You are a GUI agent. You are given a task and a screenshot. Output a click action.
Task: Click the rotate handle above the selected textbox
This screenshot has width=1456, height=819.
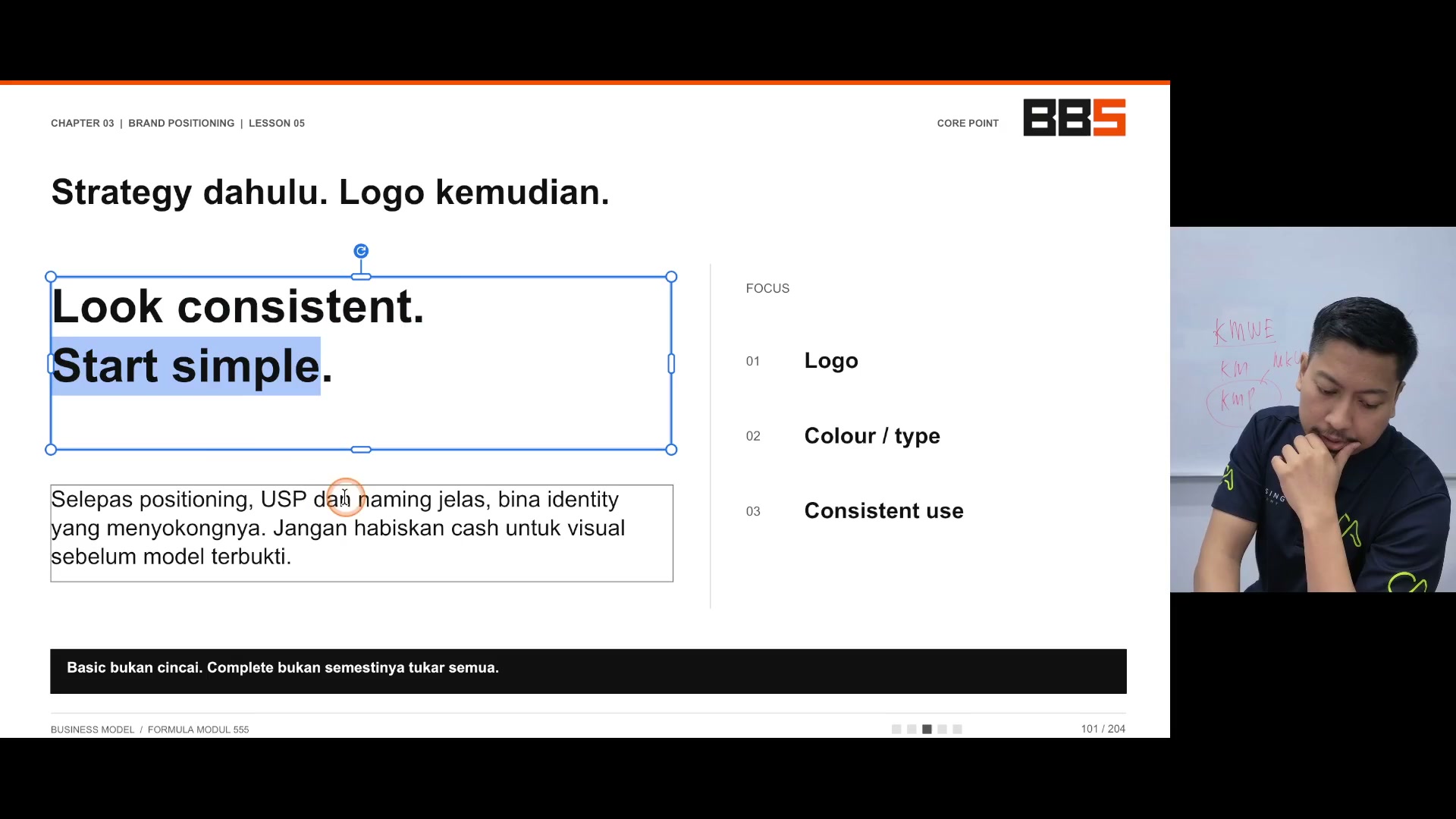tap(361, 251)
